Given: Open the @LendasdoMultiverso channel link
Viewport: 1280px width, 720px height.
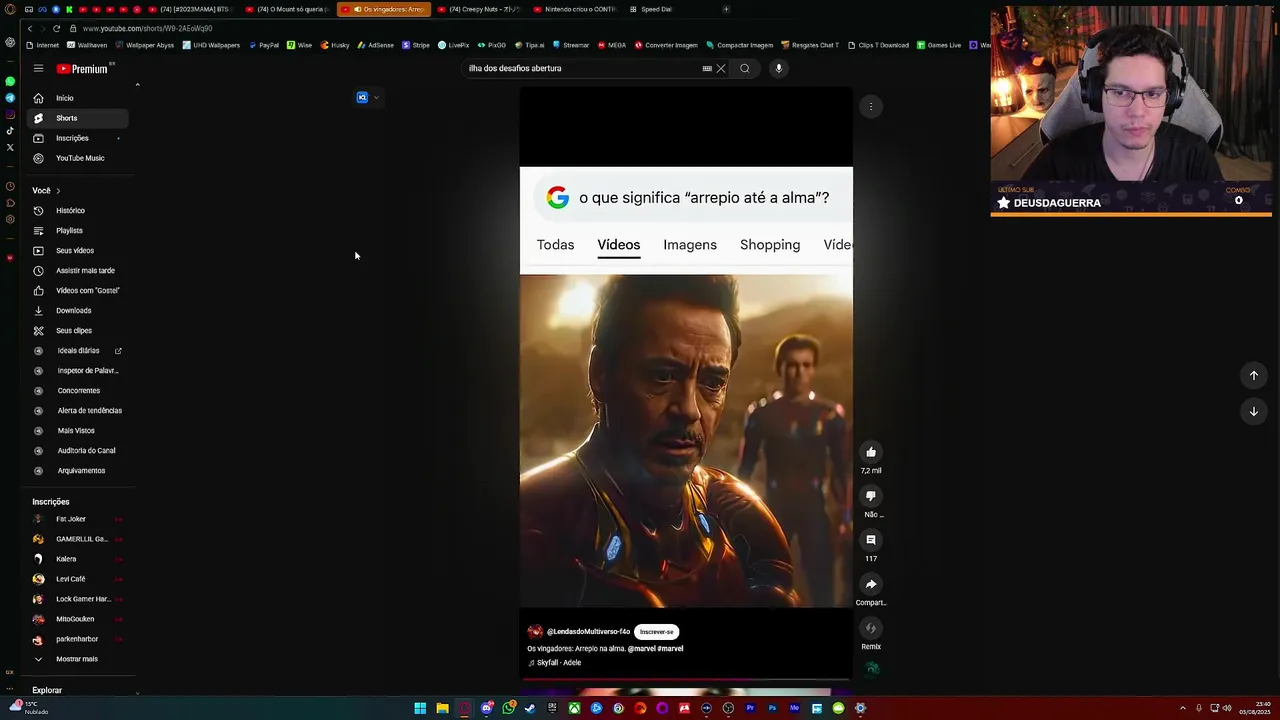Looking at the screenshot, I should (588, 632).
